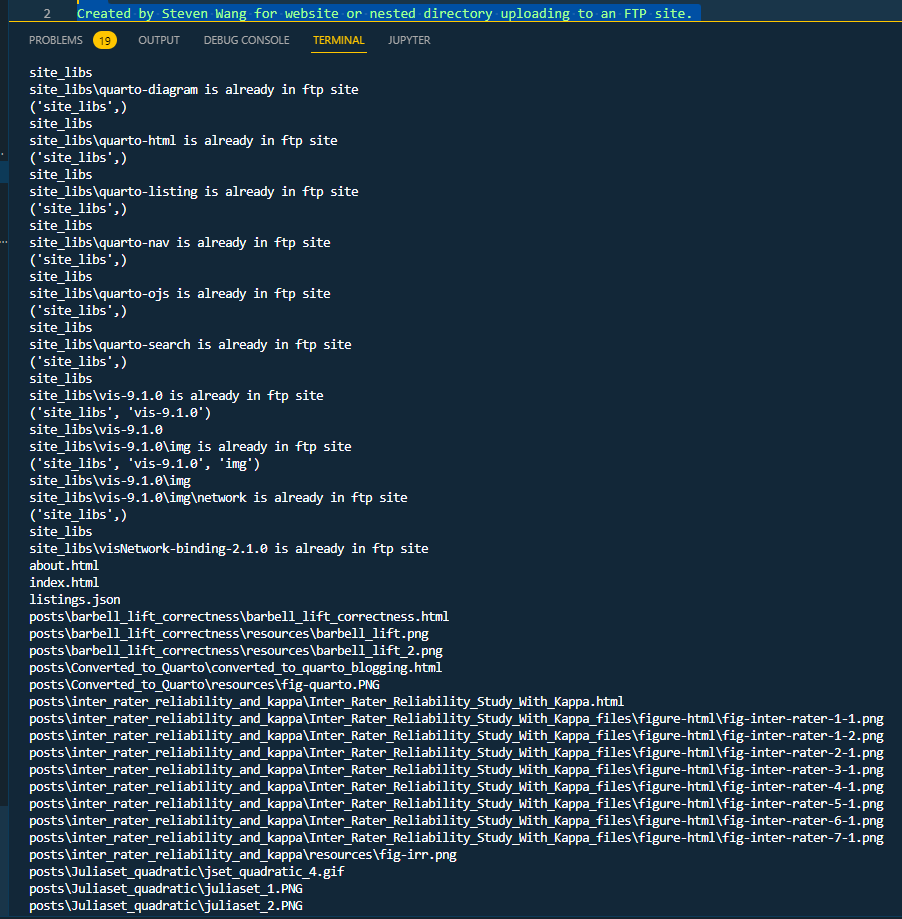Click the visNetwork-binding-2.1.0 terminal line

tap(228, 549)
